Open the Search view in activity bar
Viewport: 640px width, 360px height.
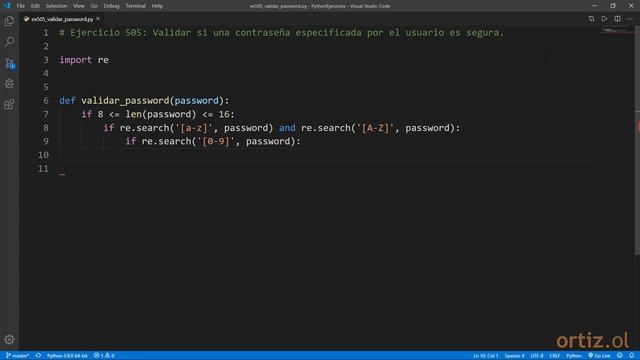pos(9,42)
